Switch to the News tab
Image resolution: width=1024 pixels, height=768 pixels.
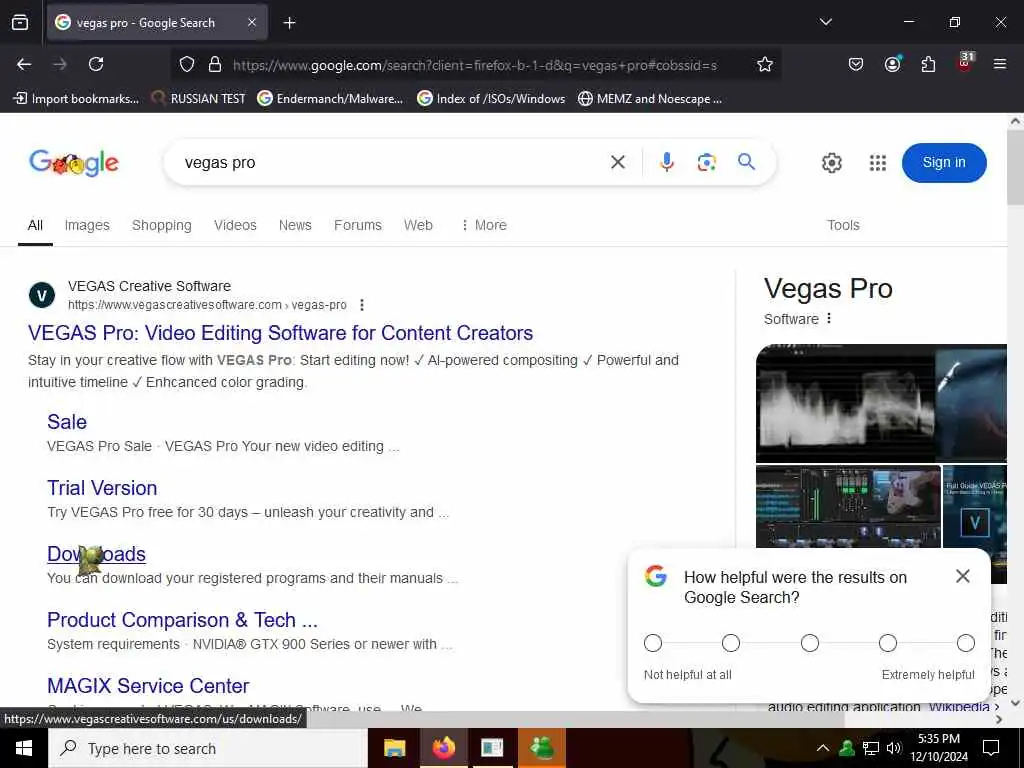pyautogui.click(x=295, y=225)
